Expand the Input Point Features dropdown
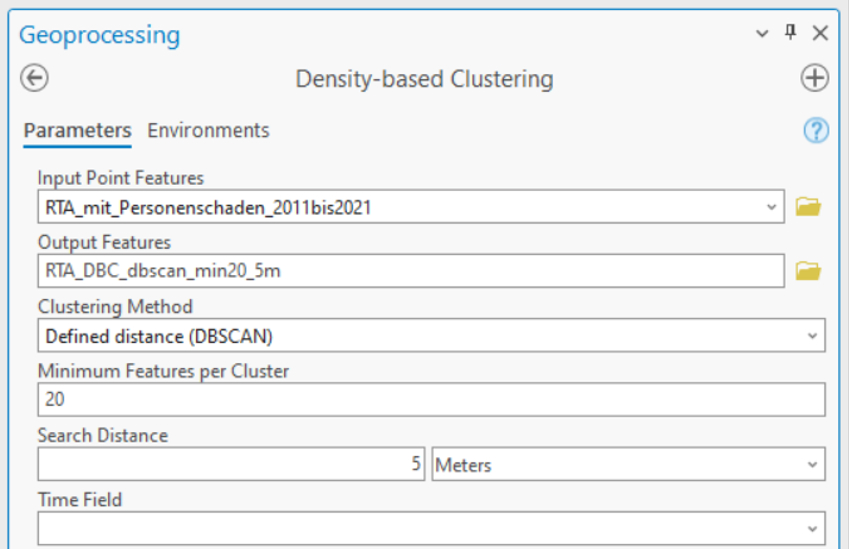 [771, 207]
